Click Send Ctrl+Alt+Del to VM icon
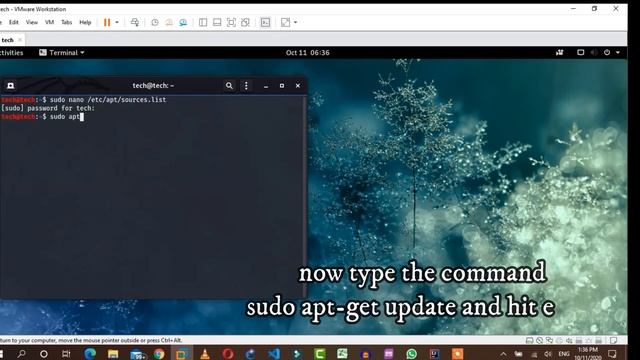 point(135,22)
